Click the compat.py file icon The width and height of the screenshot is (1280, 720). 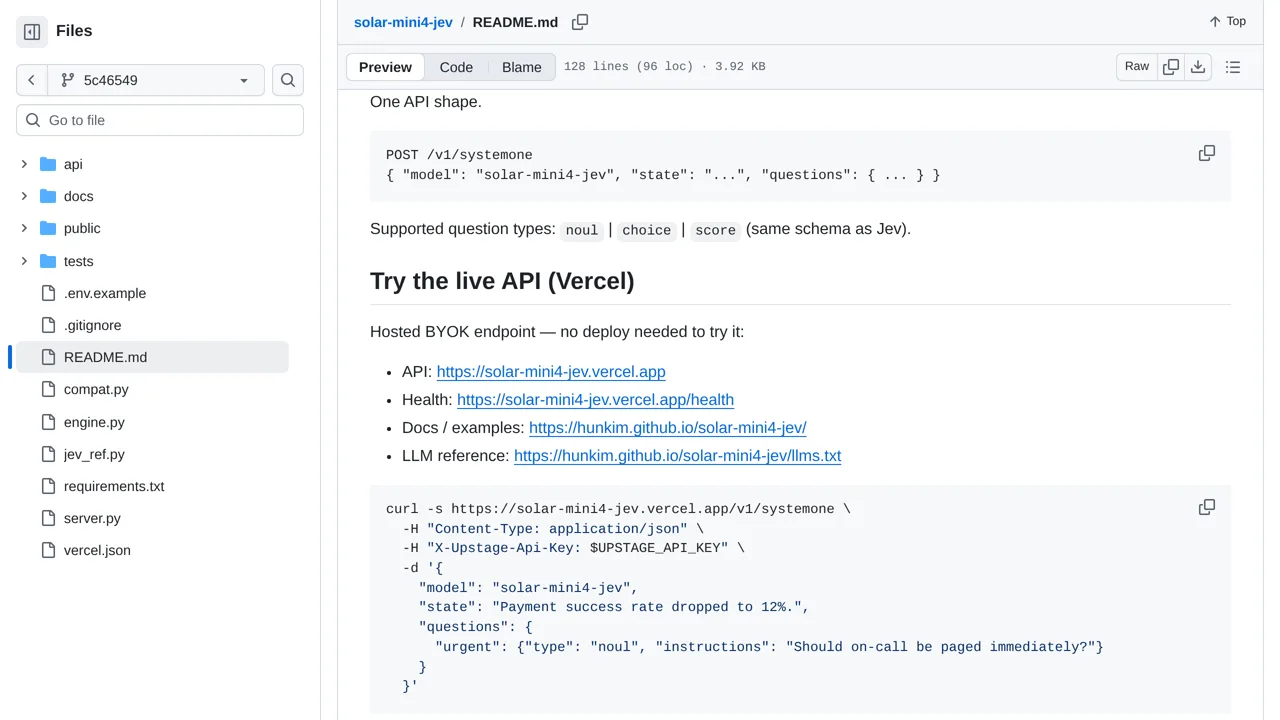[48, 389]
